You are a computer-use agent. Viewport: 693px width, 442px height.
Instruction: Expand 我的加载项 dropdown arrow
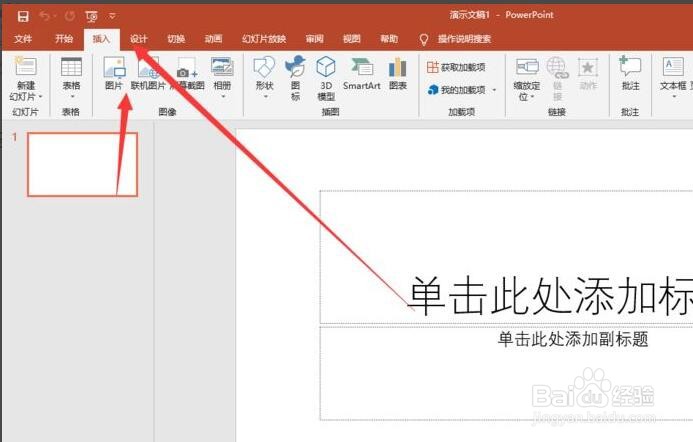coord(495,90)
